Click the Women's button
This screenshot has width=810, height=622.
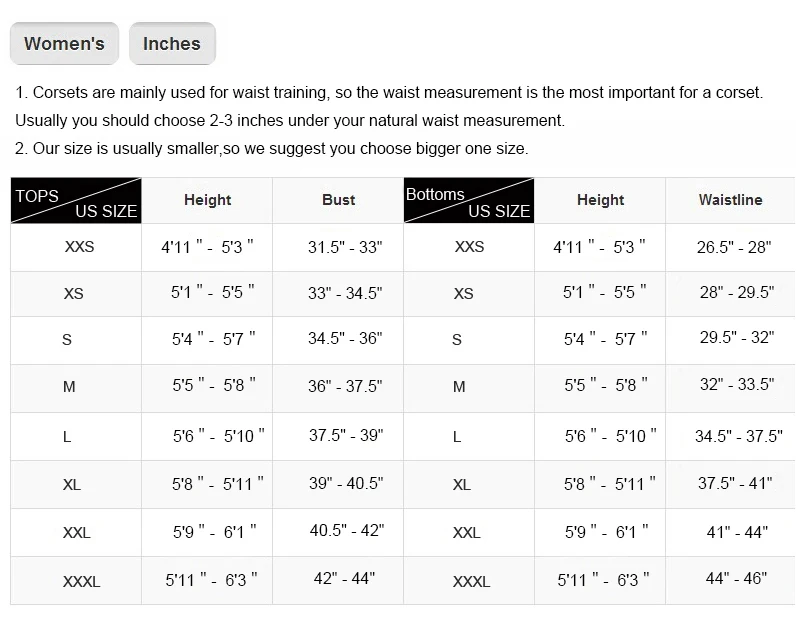[x=64, y=44]
